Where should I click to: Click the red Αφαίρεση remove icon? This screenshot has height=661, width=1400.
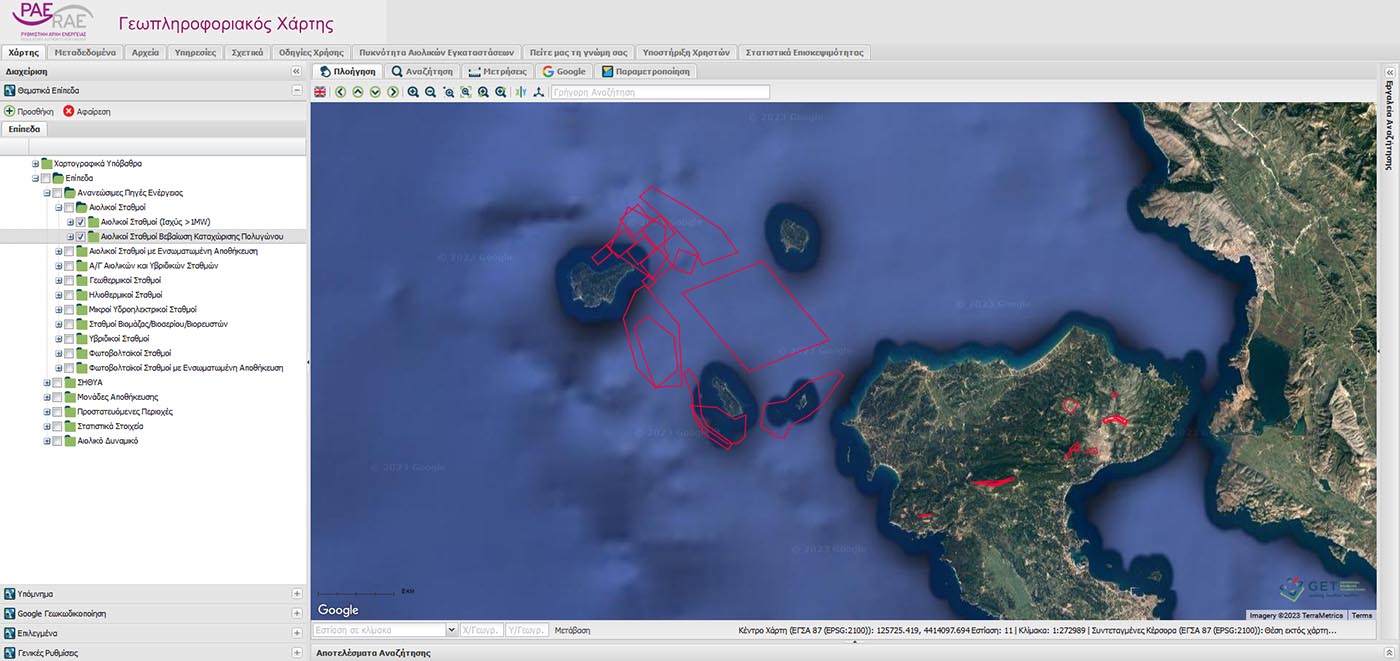[x=69, y=111]
